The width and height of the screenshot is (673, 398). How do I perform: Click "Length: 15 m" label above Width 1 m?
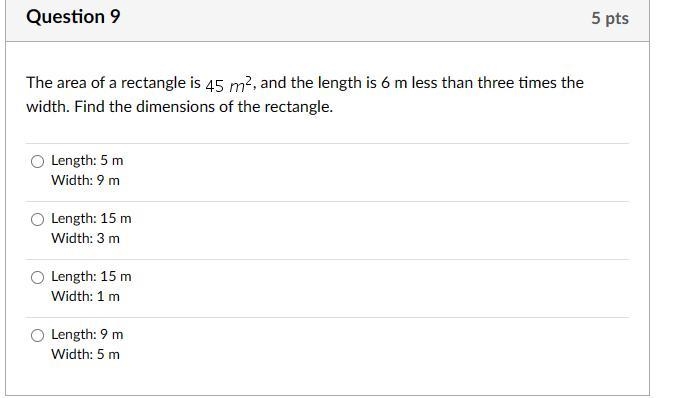coord(91,276)
